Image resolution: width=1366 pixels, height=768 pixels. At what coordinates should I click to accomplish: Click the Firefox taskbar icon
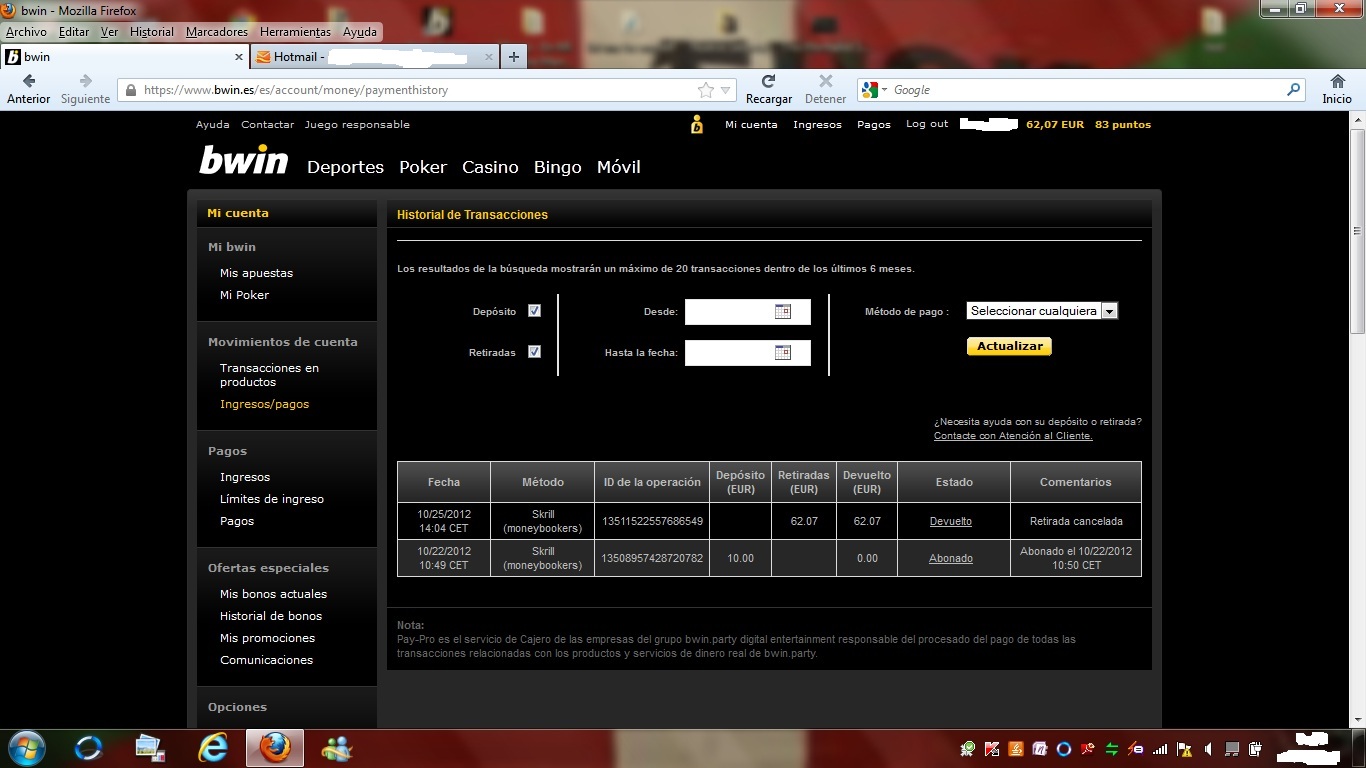274,748
